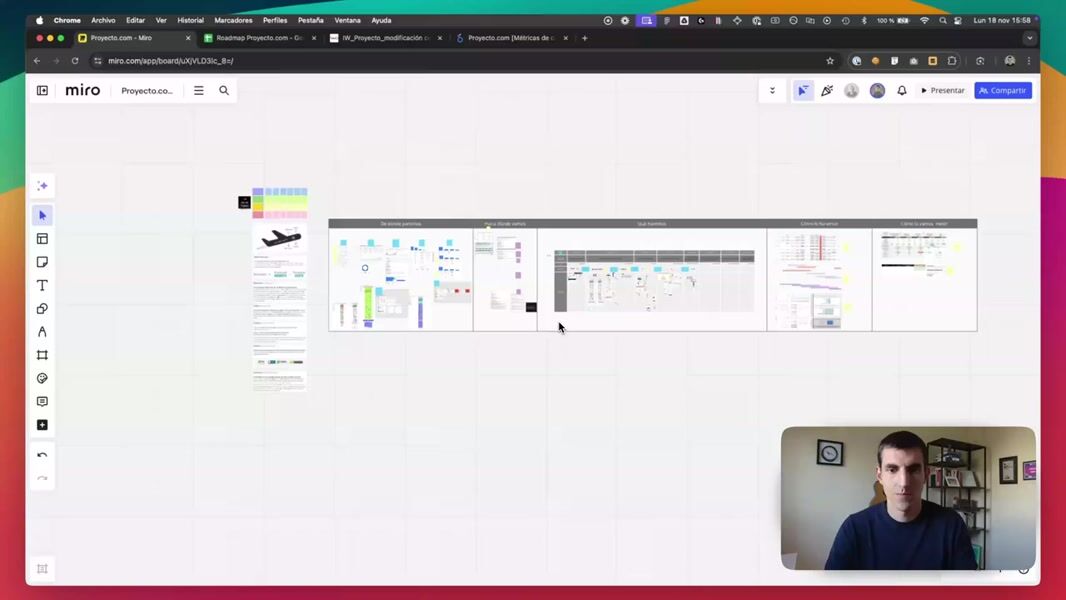Select the Text tool
Viewport: 1066px width, 600px height.
[x=42, y=285]
